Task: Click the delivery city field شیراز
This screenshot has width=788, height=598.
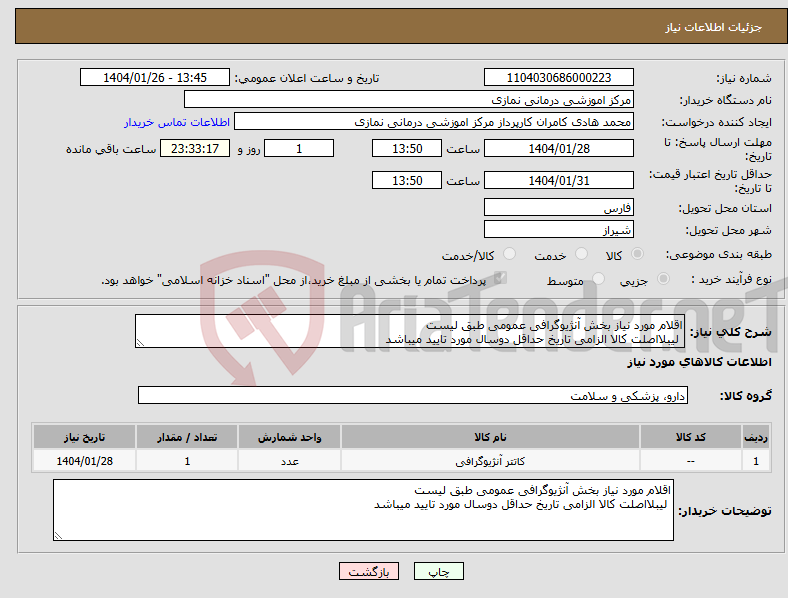Action: (558, 229)
